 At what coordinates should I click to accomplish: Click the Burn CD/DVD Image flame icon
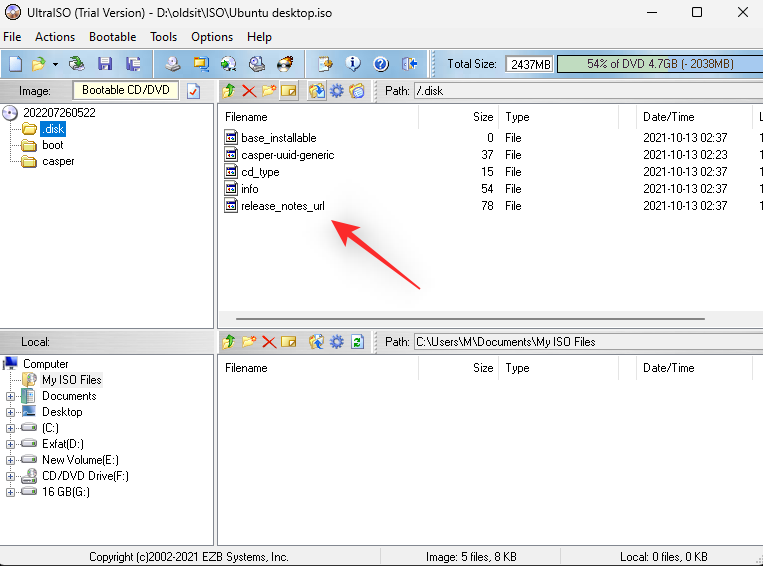click(x=285, y=64)
